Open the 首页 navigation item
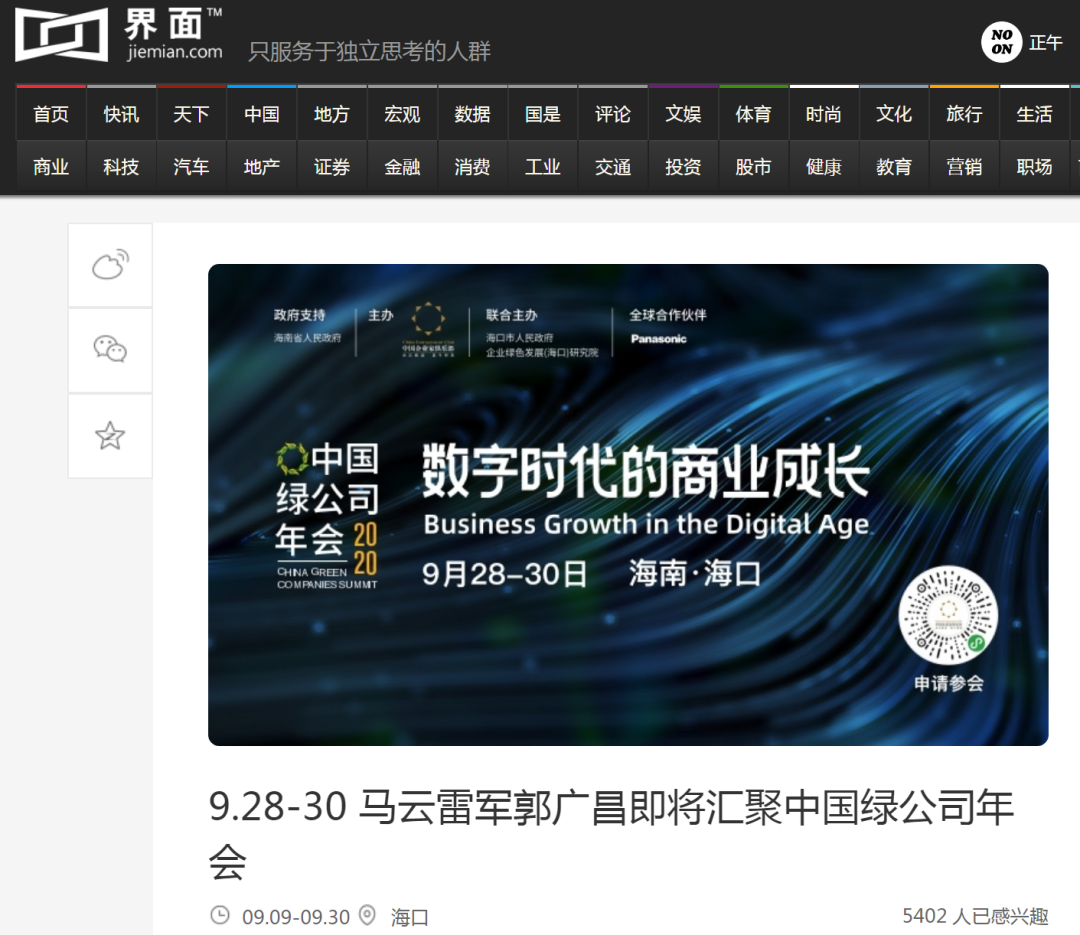The image size is (1080, 935). coord(51,114)
